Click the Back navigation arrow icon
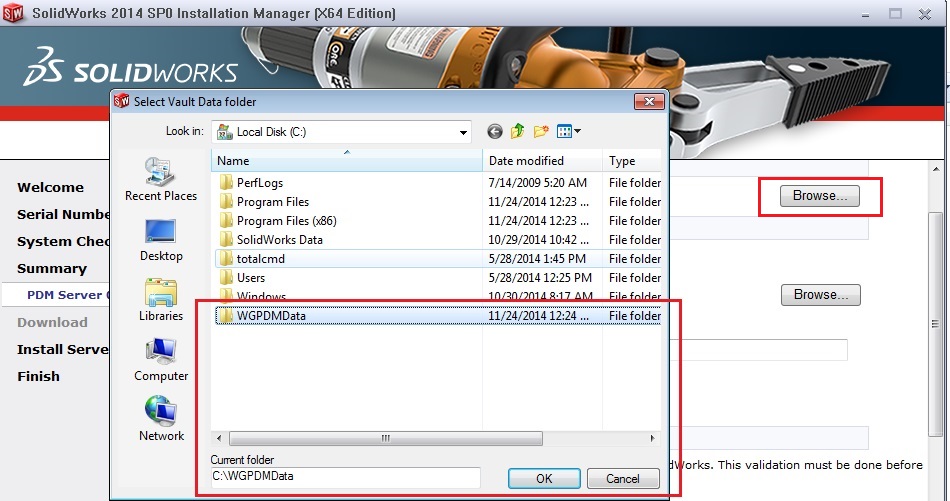Screen dimensions: 950x501 pyautogui.click(x=494, y=132)
